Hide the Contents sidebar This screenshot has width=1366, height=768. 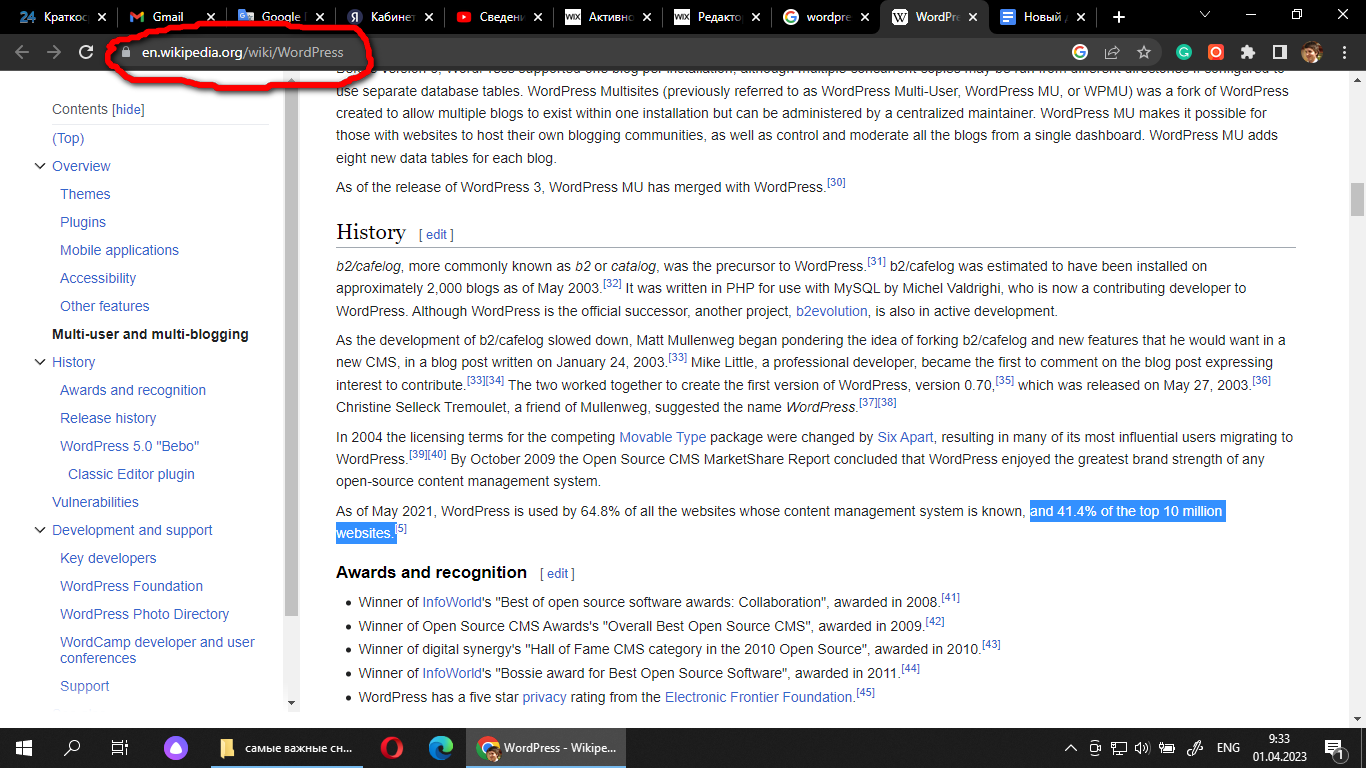tap(128, 110)
